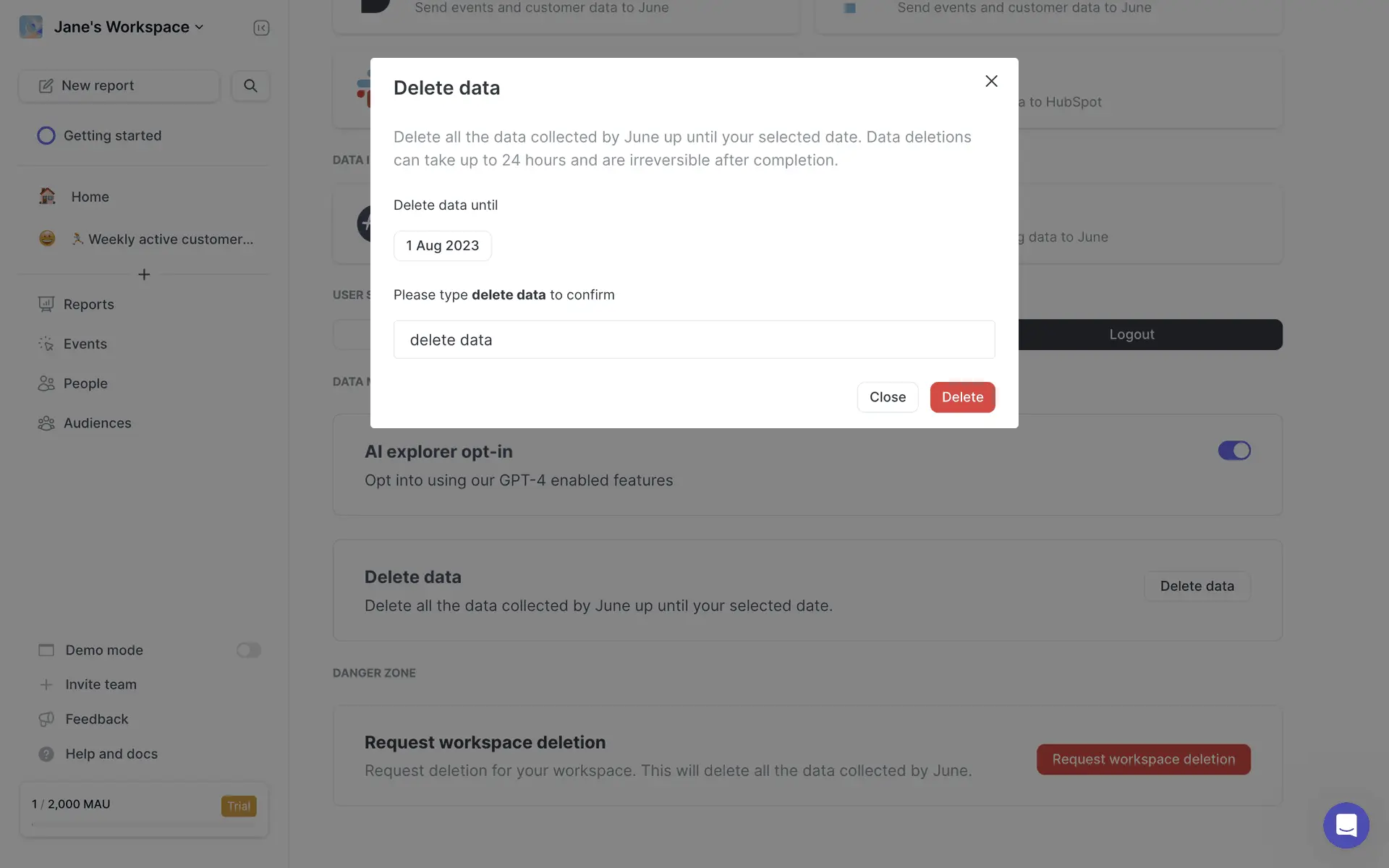1389x868 pixels.
Task: Click the workspace avatar icon
Action: coord(31,27)
